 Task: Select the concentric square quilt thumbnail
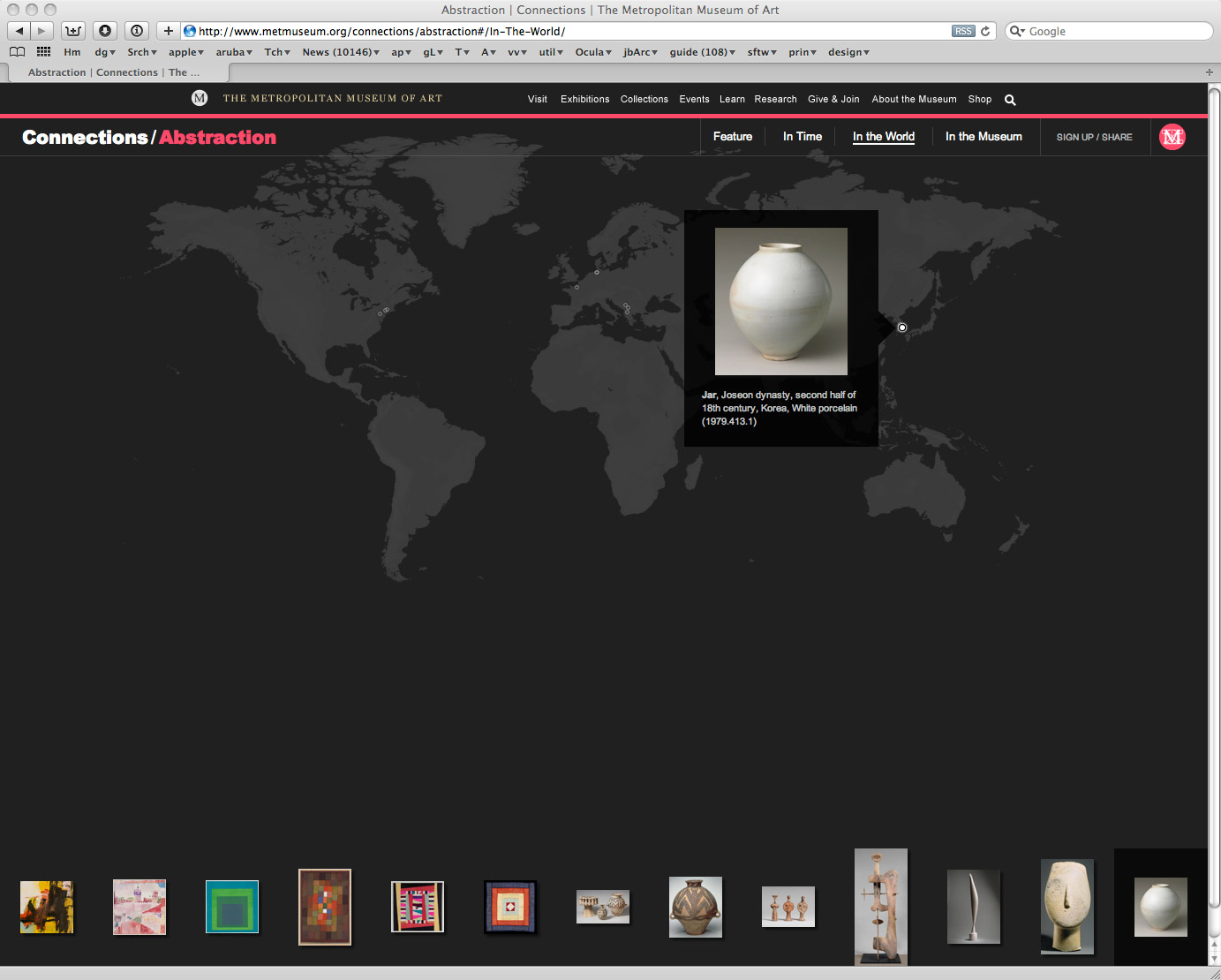(510, 907)
